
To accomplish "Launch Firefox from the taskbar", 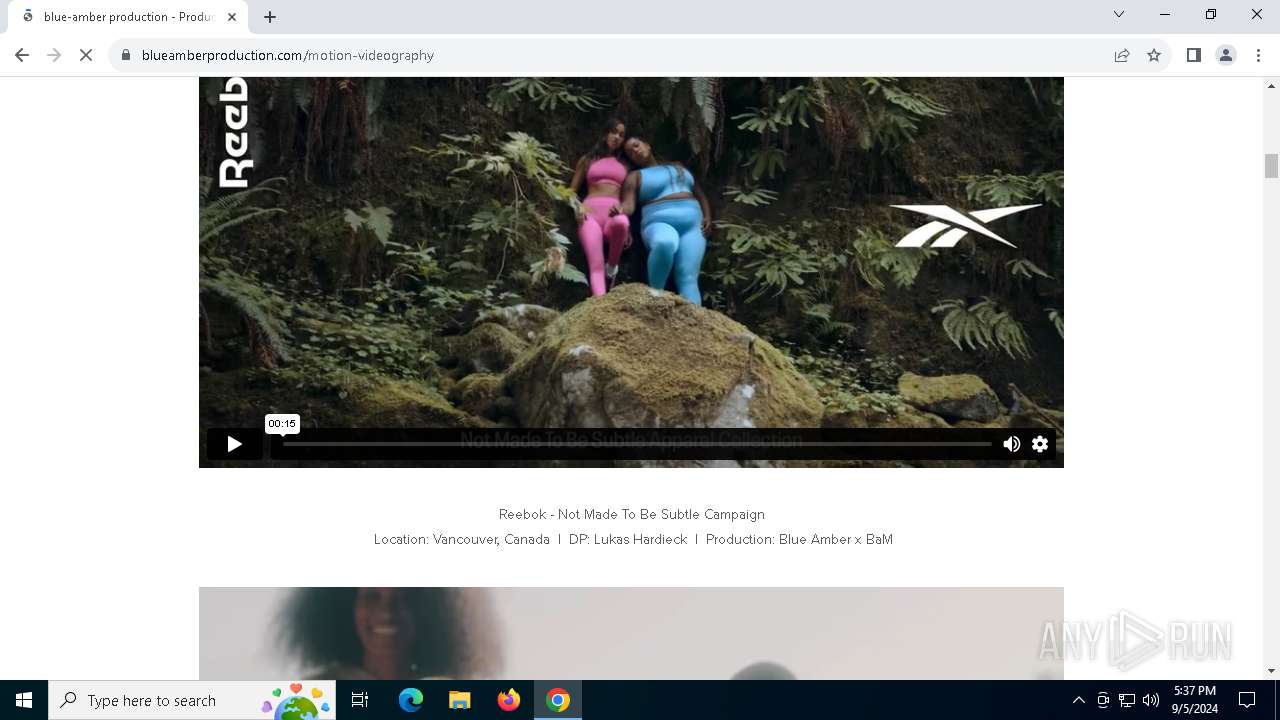I will coord(509,700).
